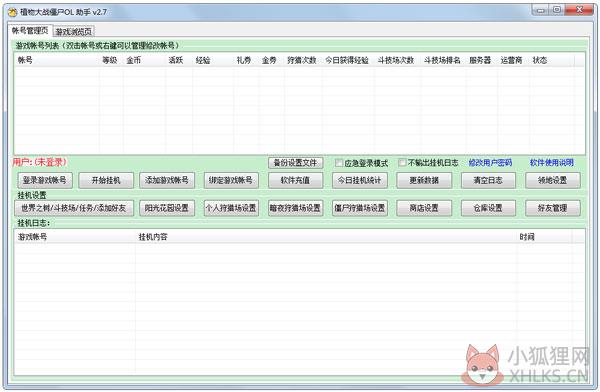Open 商店设置

424,208
